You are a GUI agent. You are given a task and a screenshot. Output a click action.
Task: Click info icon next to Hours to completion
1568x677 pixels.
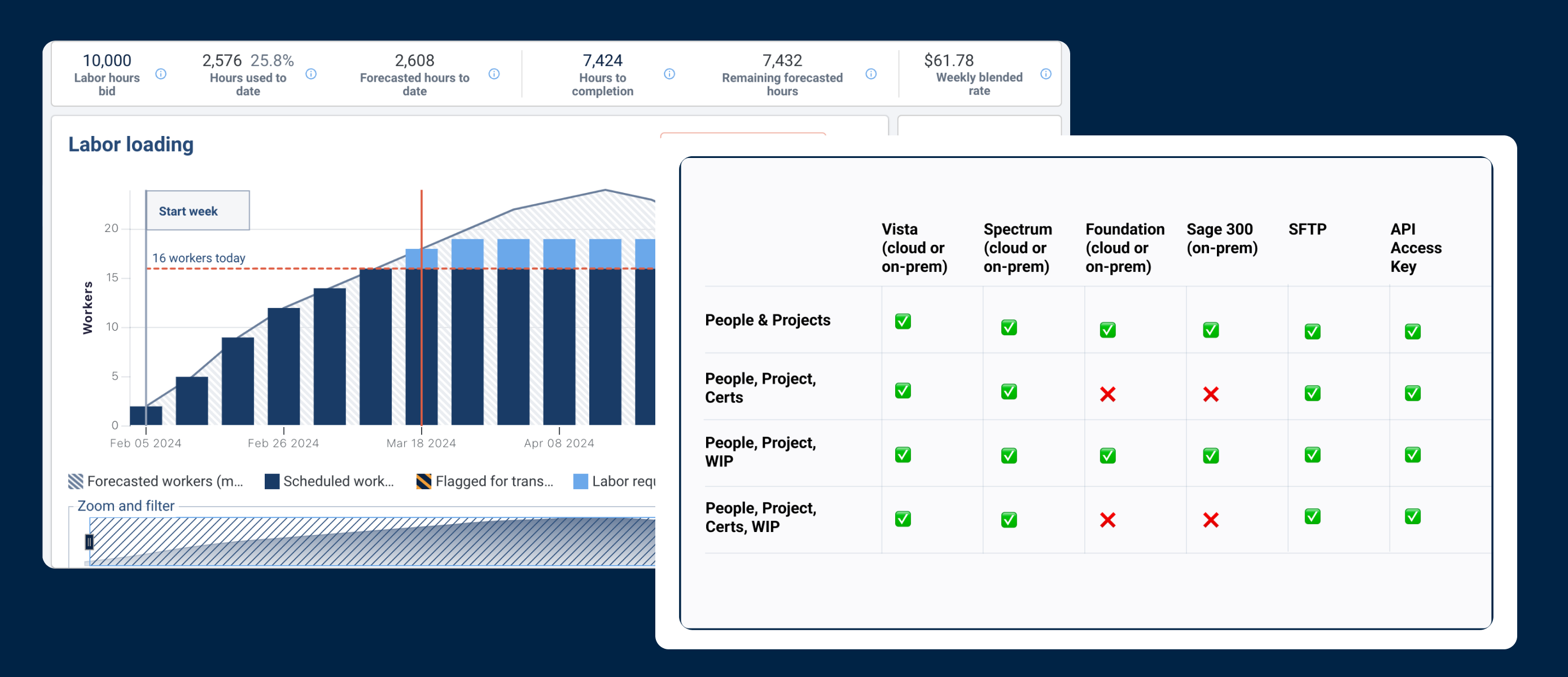click(669, 73)
